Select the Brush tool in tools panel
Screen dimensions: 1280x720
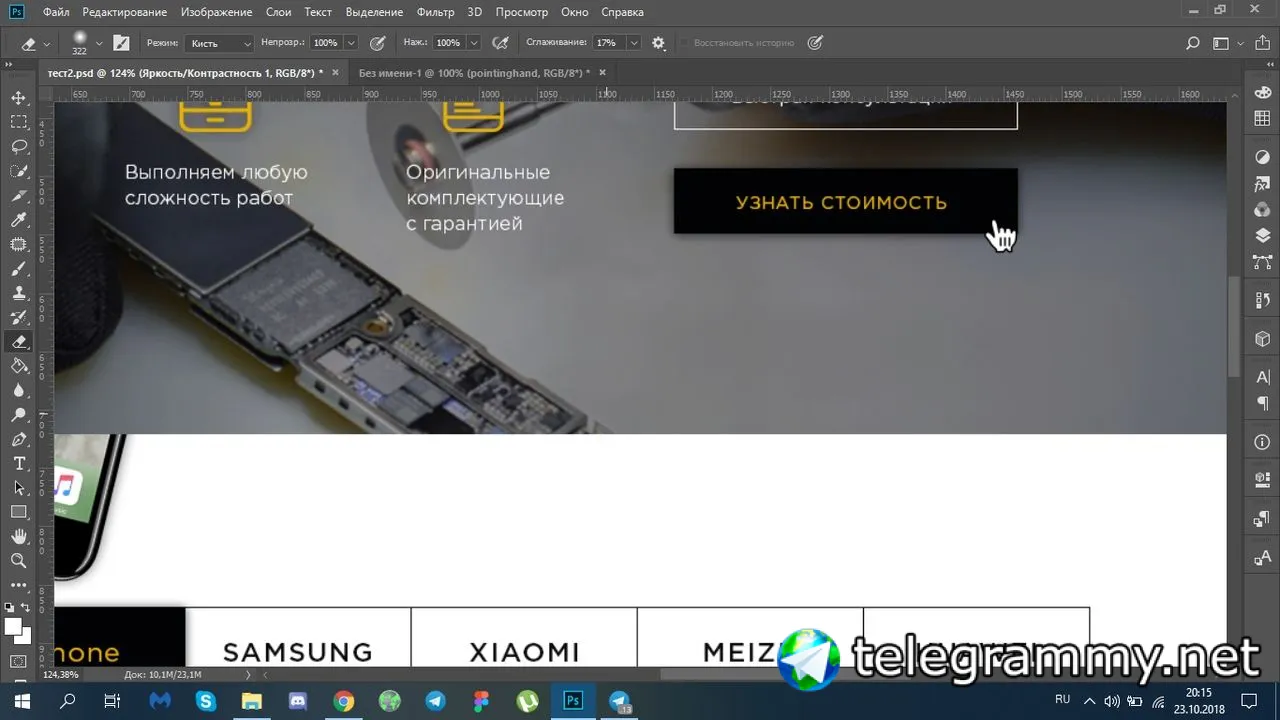tap(18, 269)
